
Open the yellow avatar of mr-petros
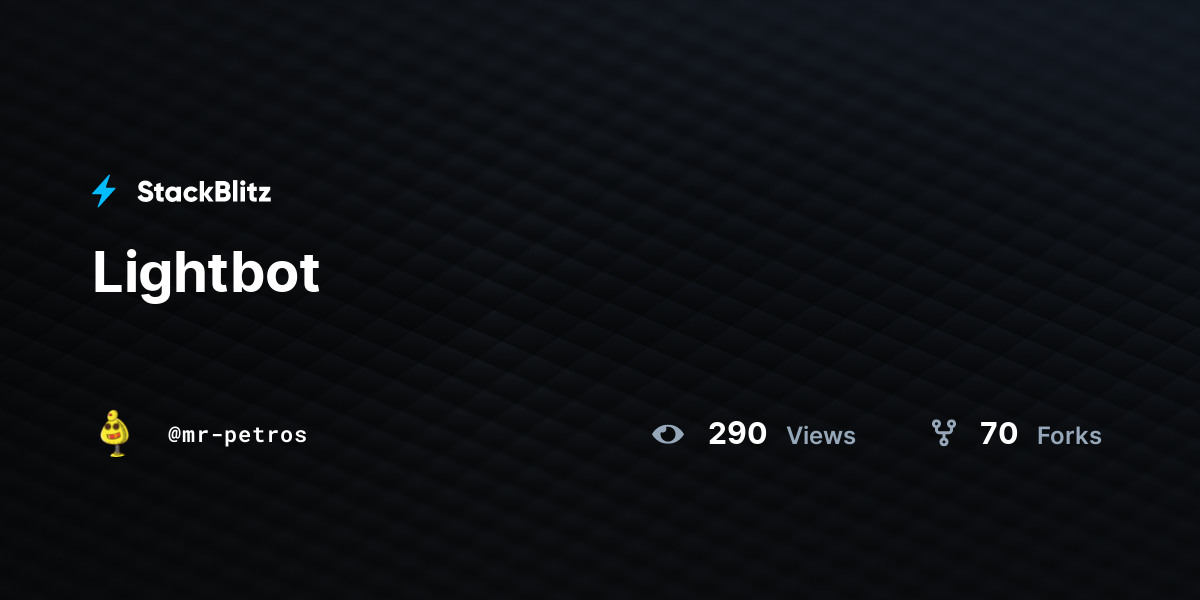pos(116,433)
